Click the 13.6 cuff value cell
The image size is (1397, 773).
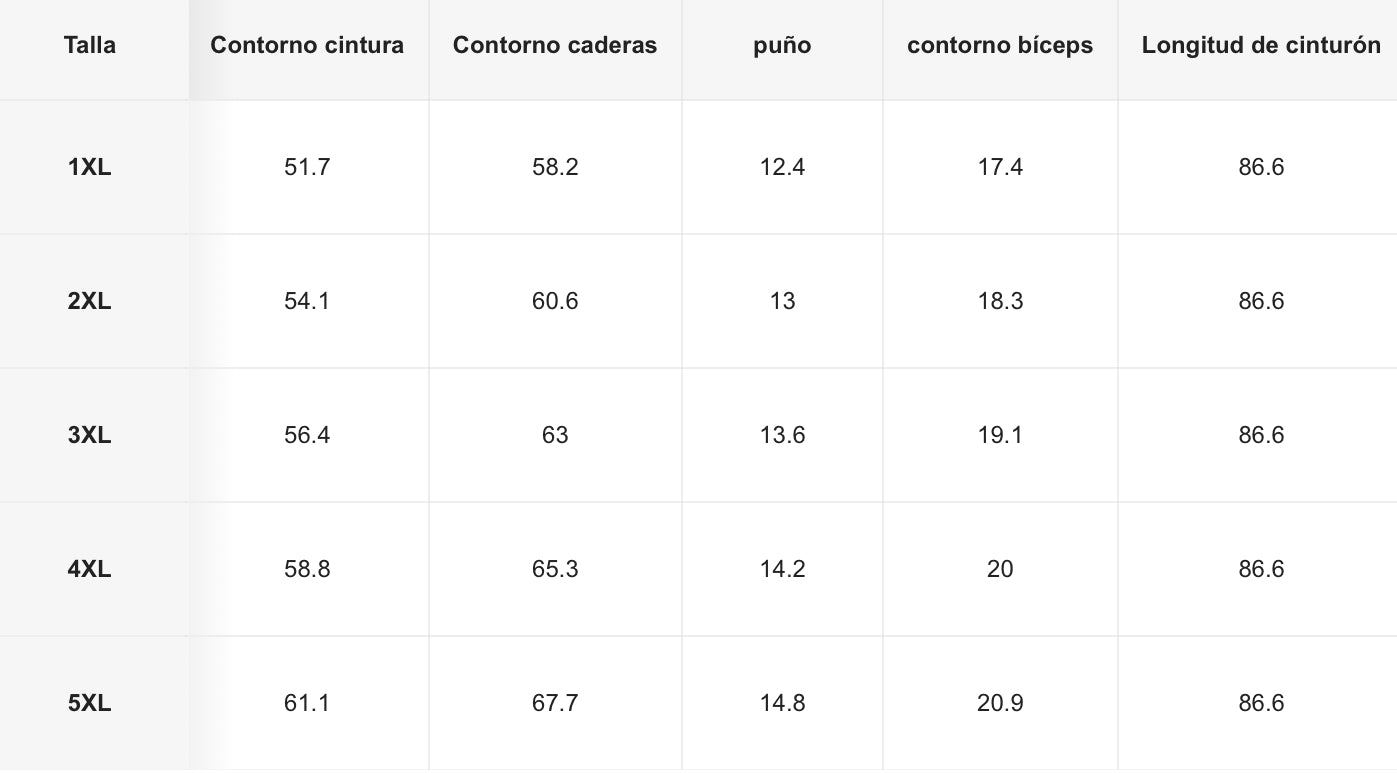pyautogui.click(x=782, y=435)
